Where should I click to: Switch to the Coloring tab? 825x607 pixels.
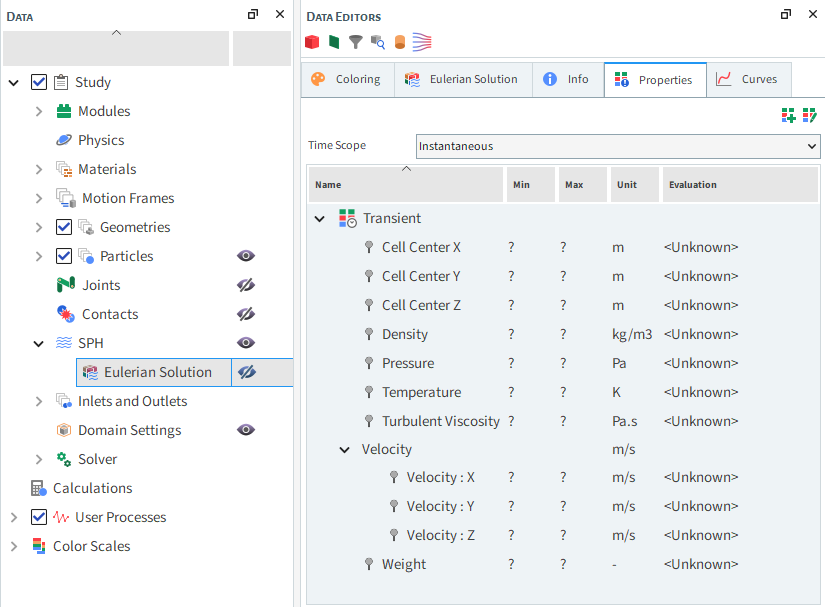(x=348, y=79)
